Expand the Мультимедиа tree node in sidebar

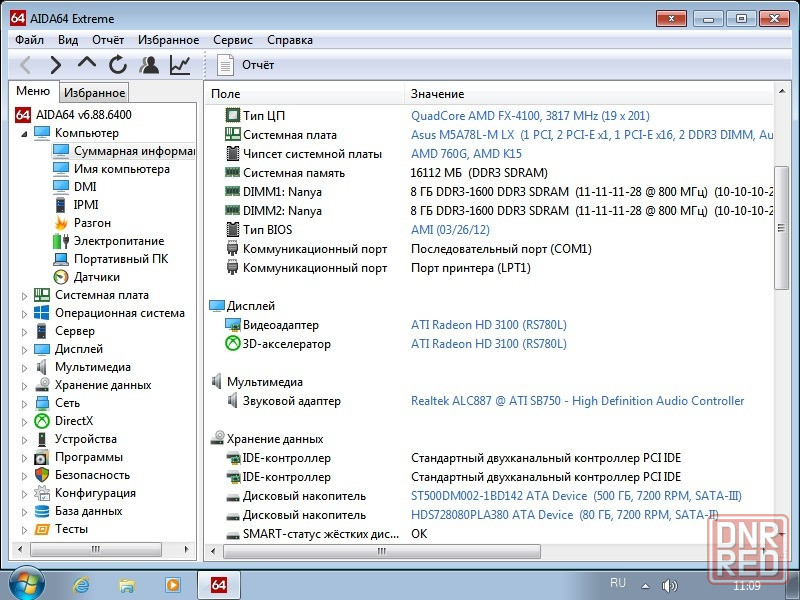24,368
